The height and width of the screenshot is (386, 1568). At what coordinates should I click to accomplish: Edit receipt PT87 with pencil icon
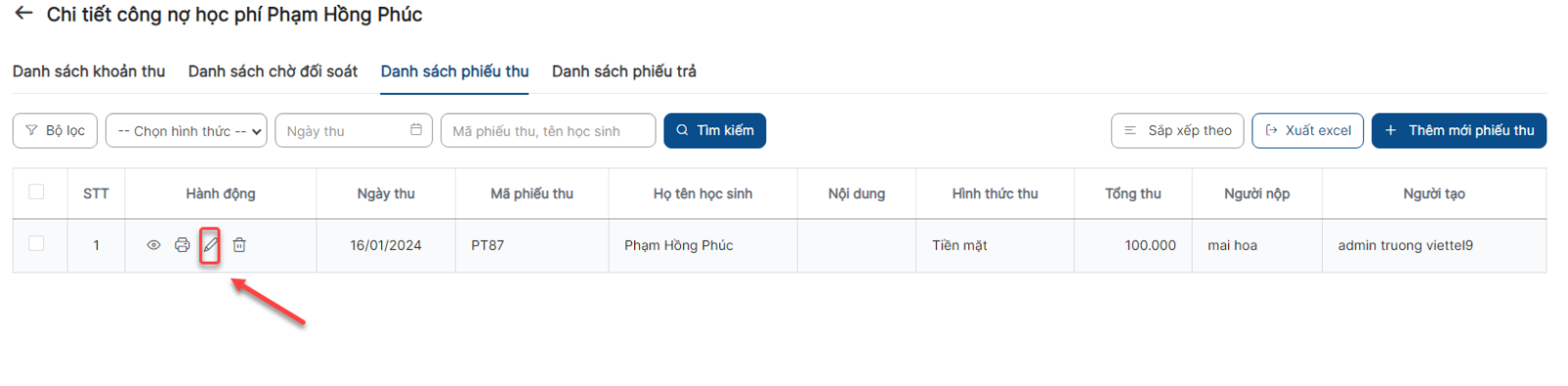coord(210,245)
